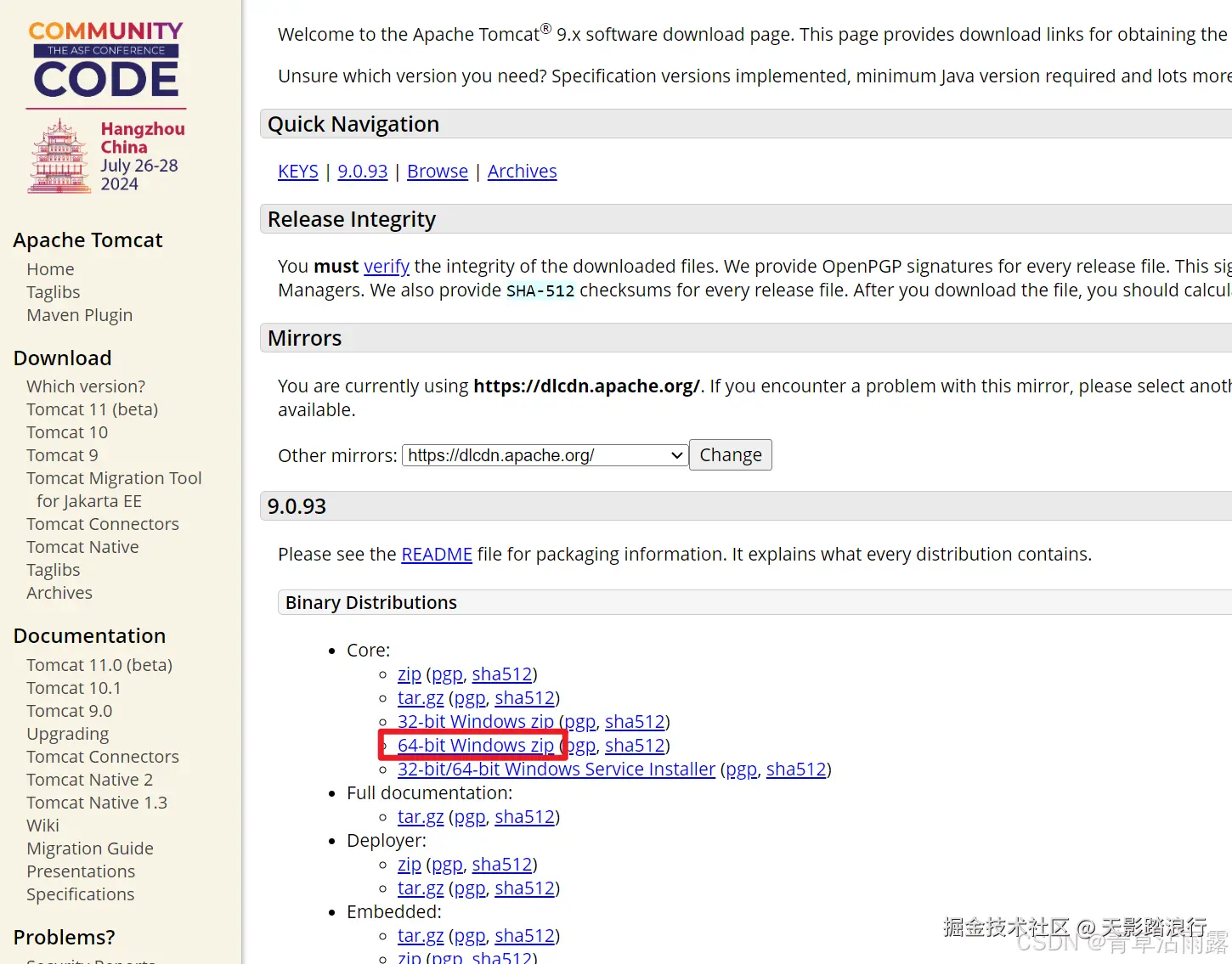Open the sha512 link for 64-bit Windows zip
The image size is (1232, 964).
click(x=635, y=746)
